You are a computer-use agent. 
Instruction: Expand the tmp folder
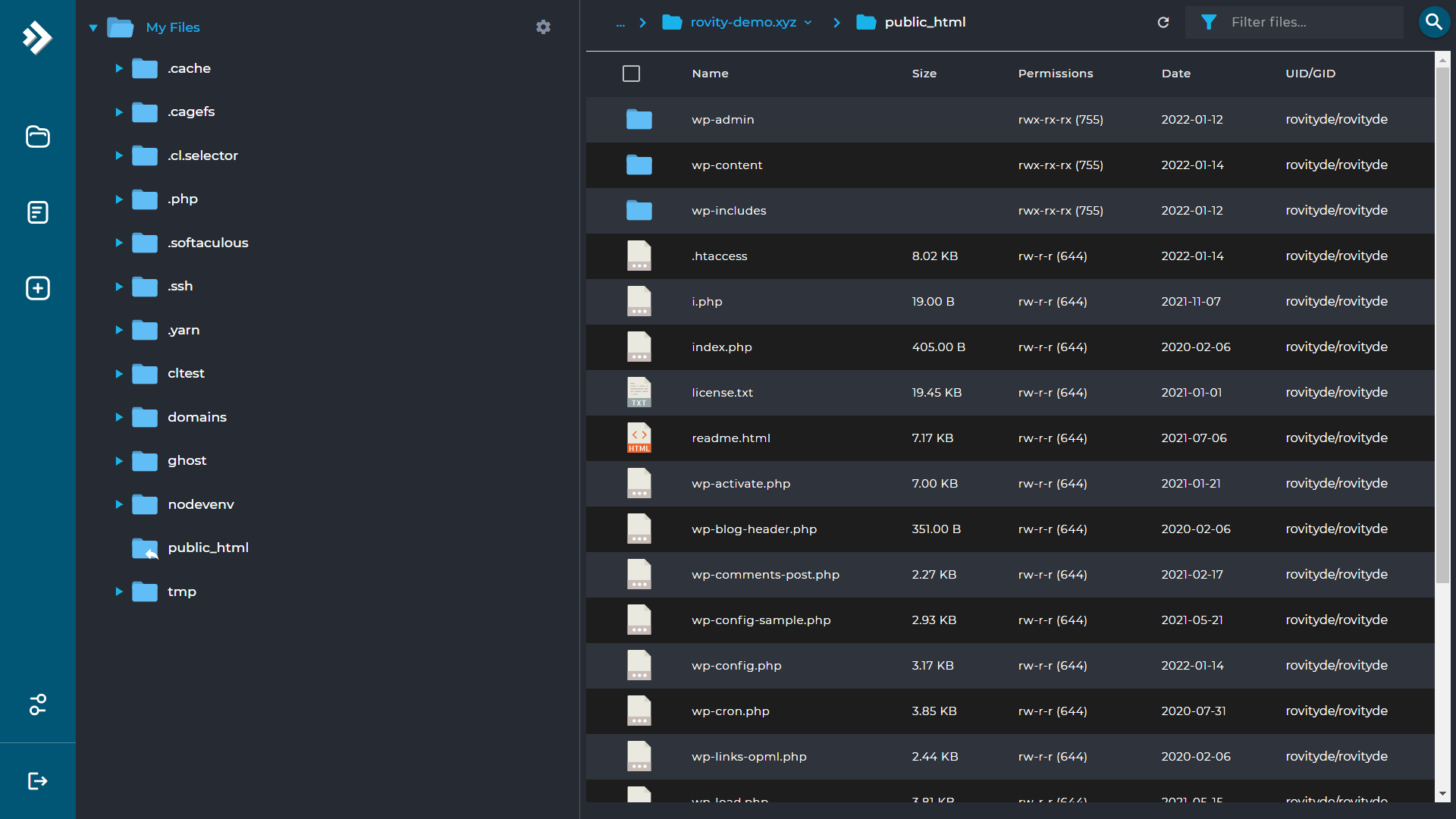[119, 591]
